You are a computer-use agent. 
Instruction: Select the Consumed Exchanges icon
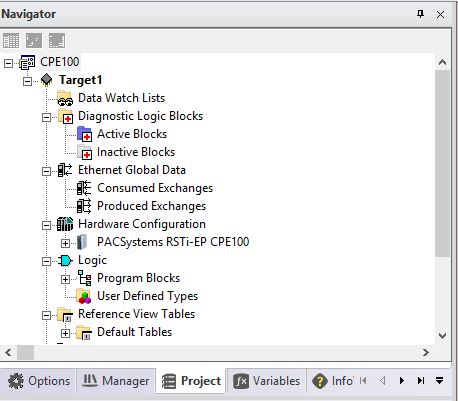pos(84,188)
